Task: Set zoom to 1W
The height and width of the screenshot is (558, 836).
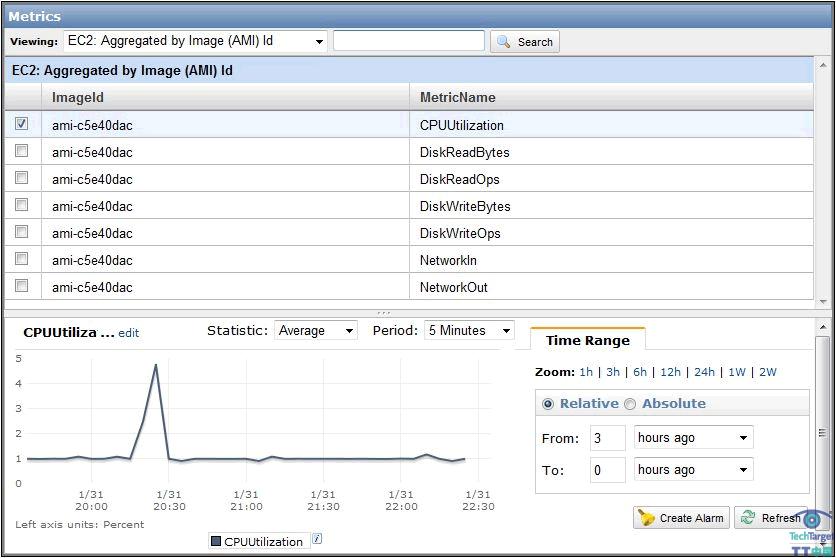Action: 737,372
